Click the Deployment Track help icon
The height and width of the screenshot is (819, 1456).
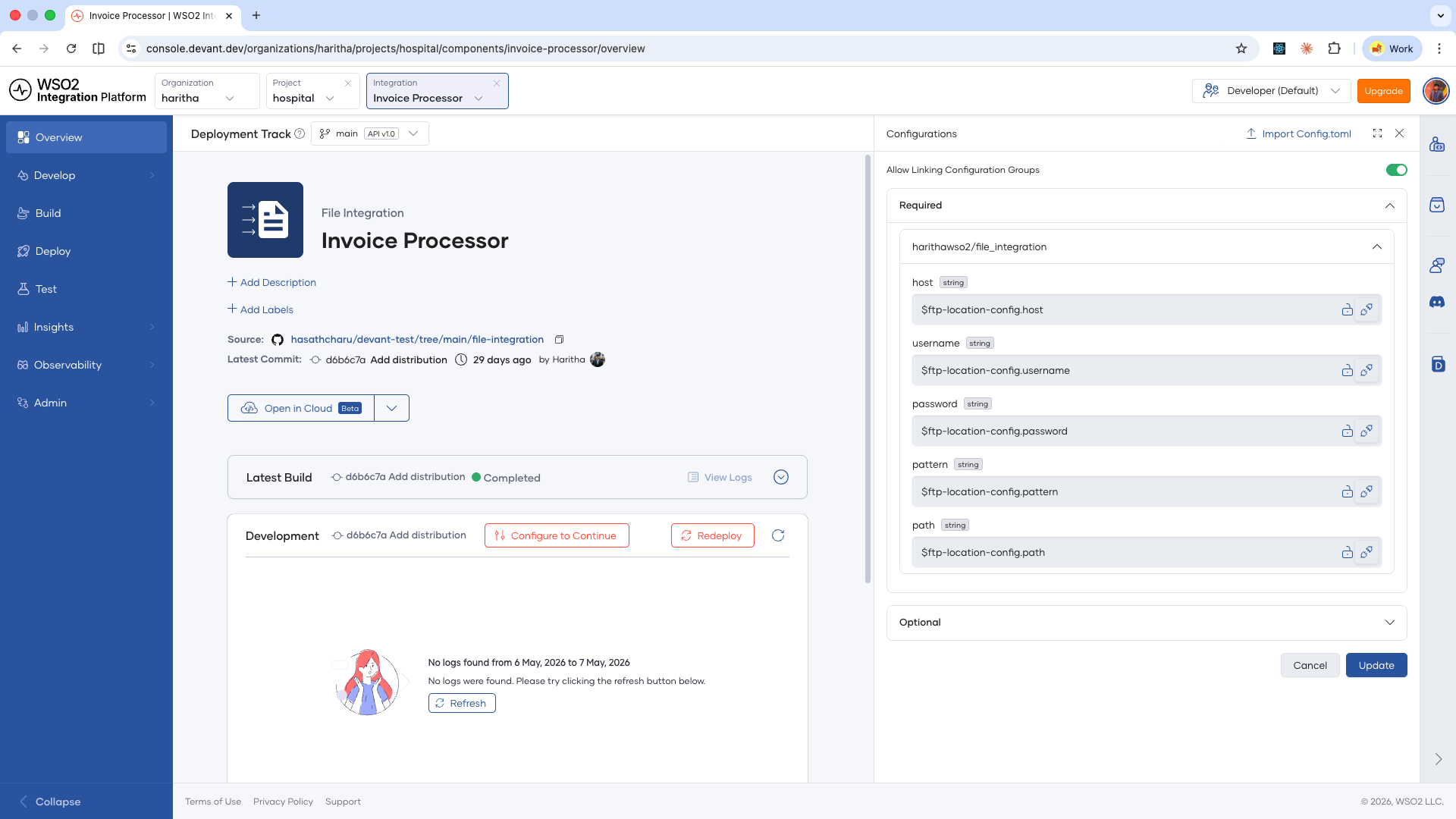pos(300,133)
